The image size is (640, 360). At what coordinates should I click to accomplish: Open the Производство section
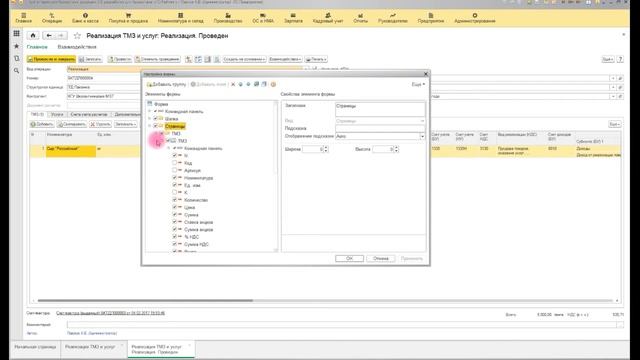[x=228, y=18]
